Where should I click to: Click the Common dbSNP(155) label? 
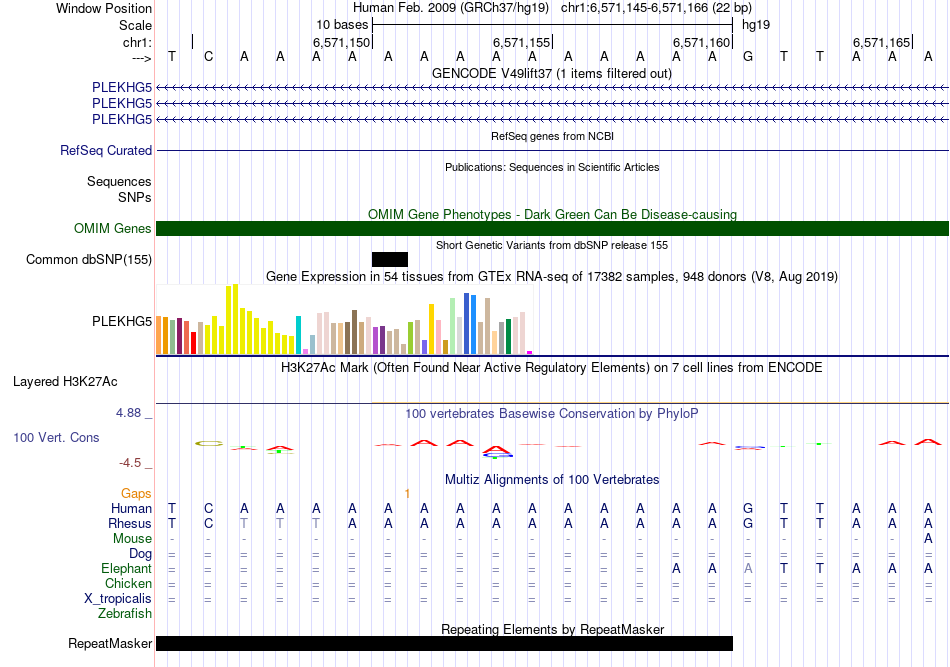[x=89, y=259]
